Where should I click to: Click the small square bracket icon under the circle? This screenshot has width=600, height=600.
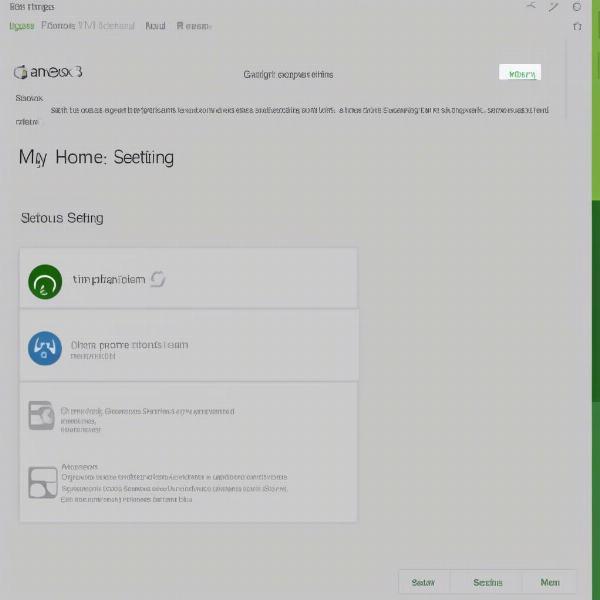pos(577,26)
